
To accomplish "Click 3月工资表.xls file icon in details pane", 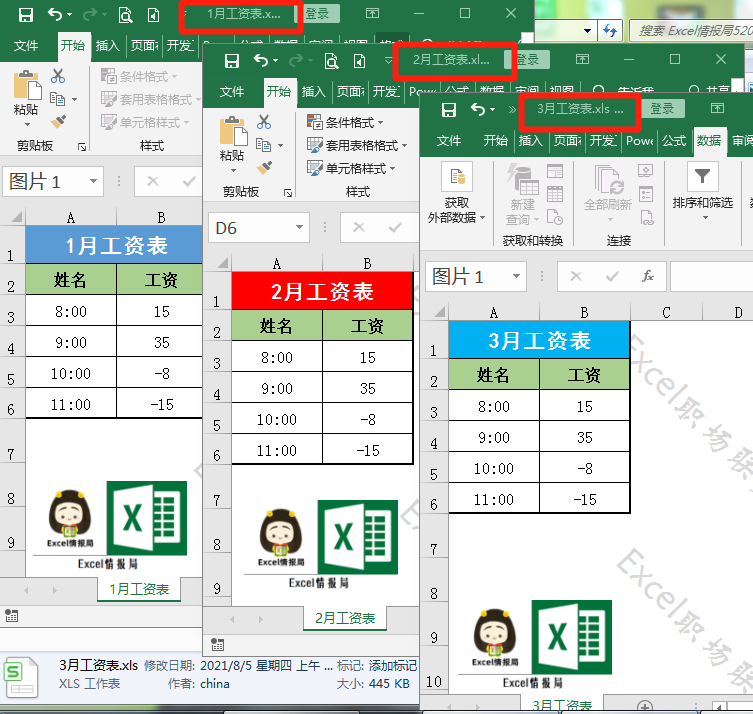I will [21, 677].
